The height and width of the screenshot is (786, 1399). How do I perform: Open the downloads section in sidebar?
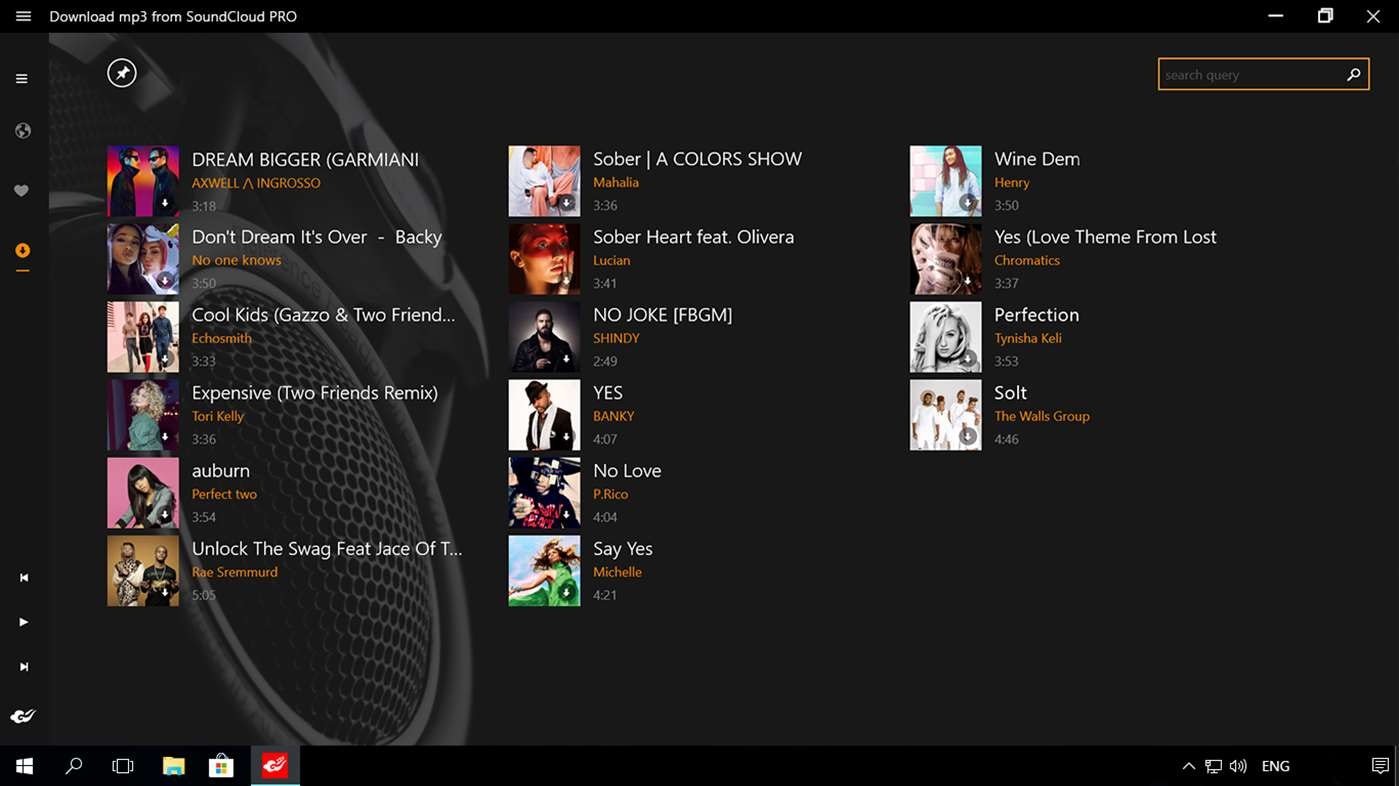22,250
